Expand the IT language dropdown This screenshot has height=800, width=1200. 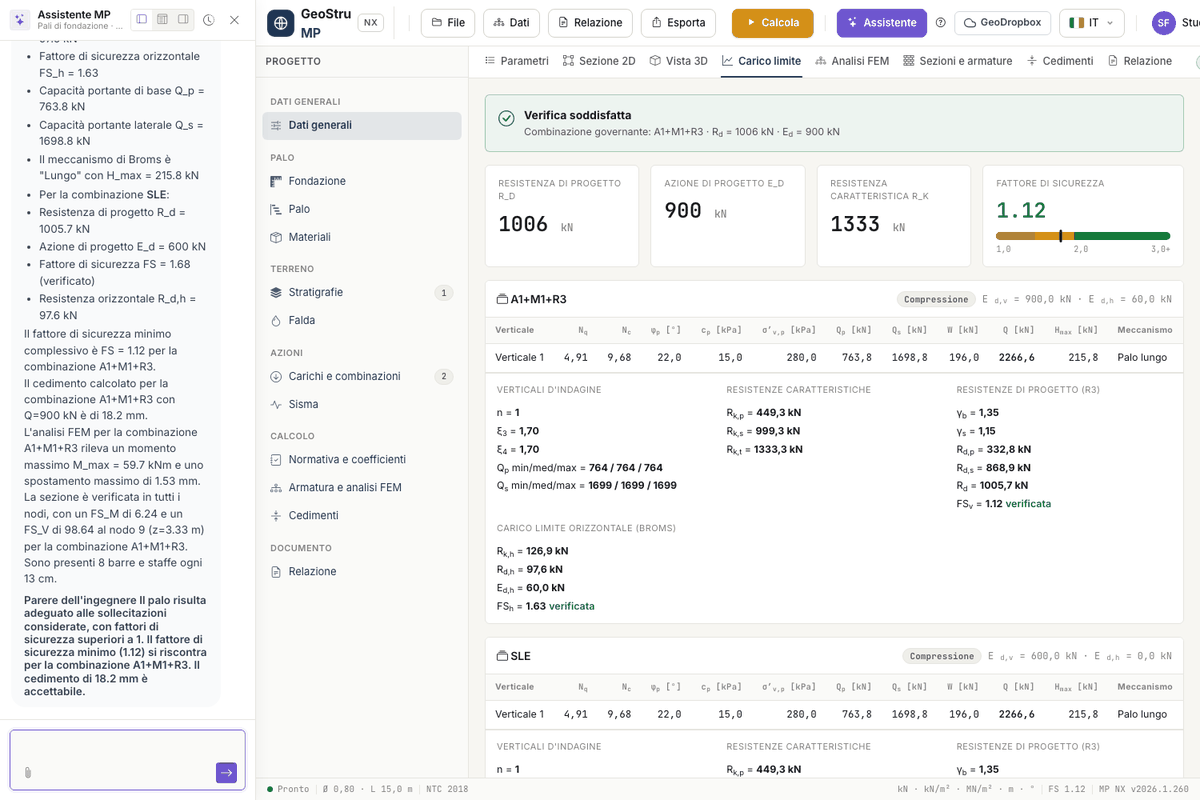coord(1091,23)
